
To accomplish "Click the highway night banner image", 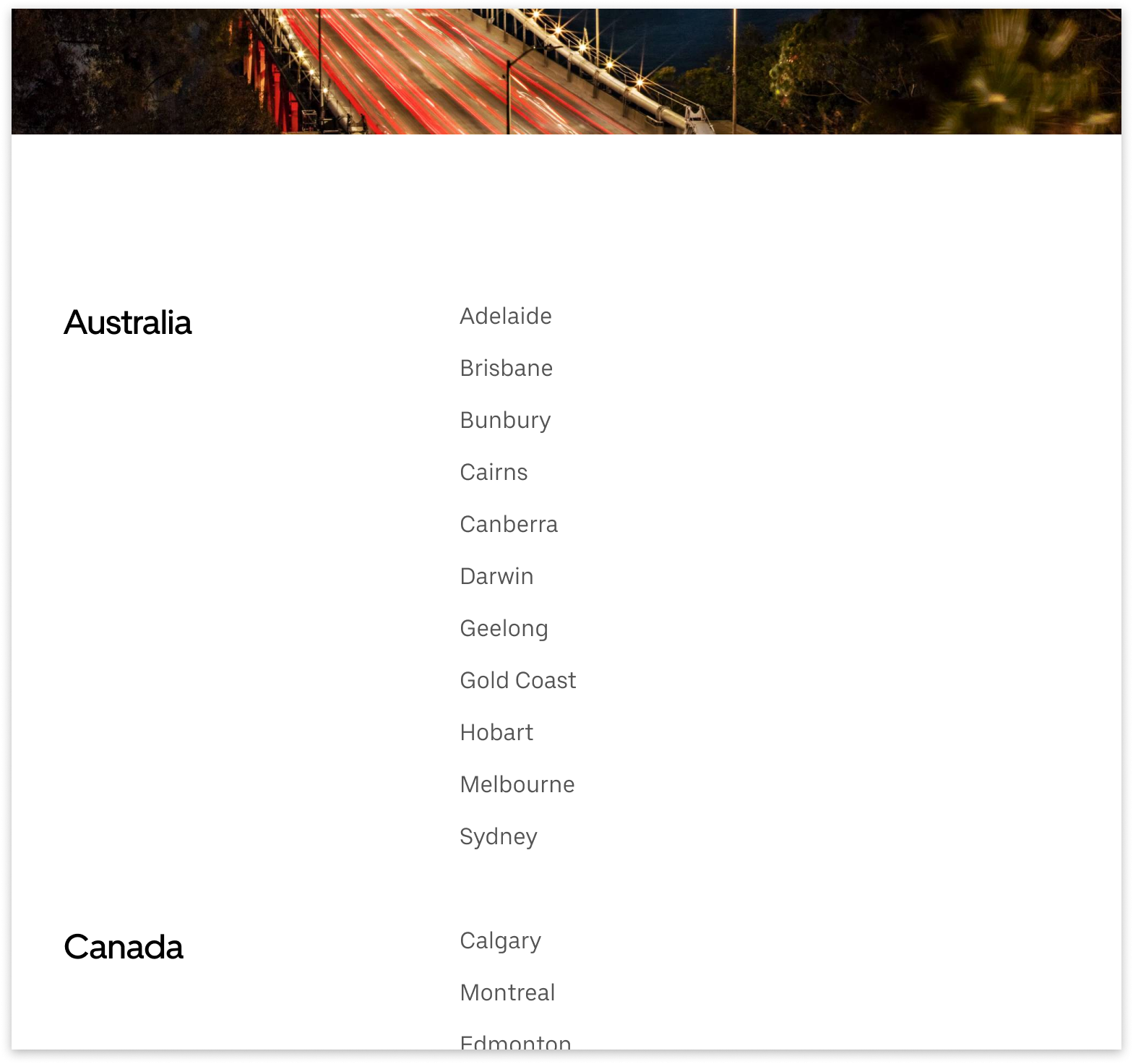I will click(566, 72).
